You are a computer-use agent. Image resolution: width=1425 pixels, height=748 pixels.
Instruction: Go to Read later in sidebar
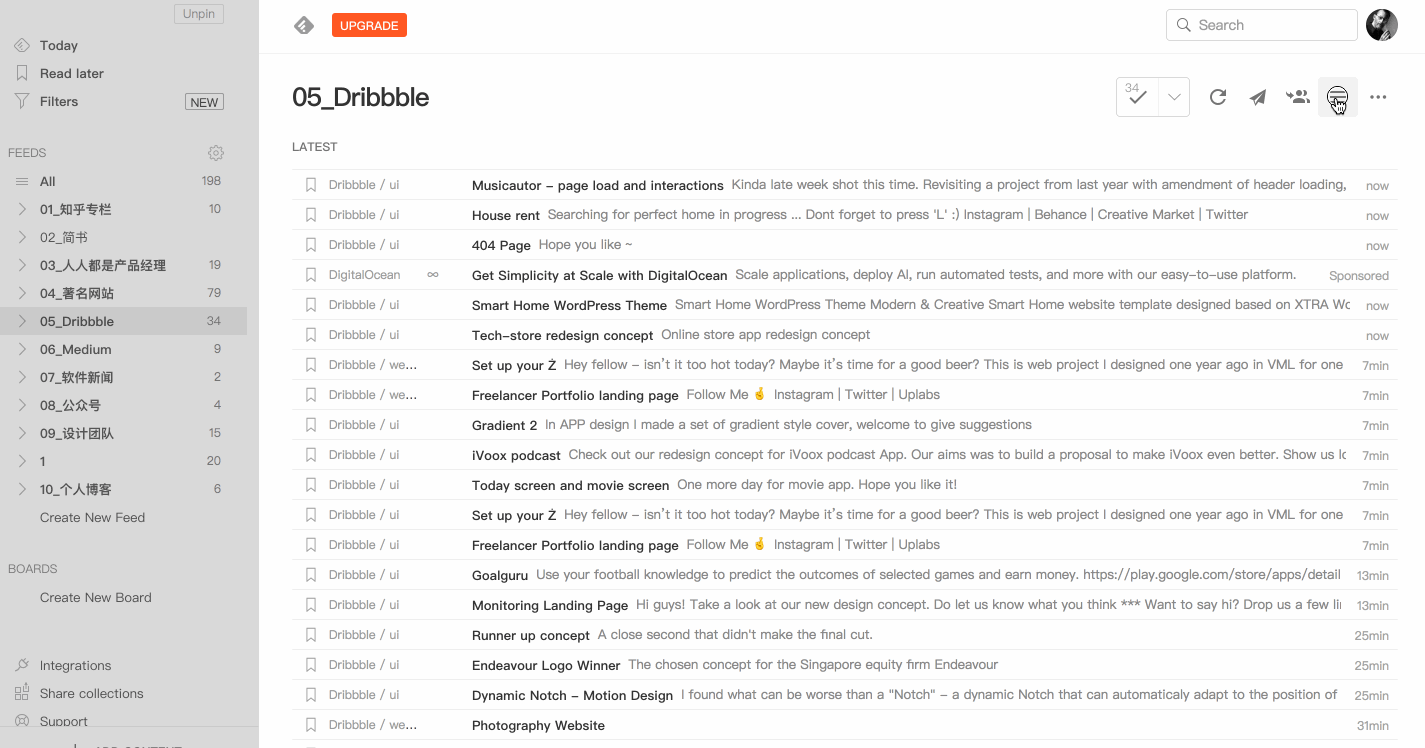[71, 73]
